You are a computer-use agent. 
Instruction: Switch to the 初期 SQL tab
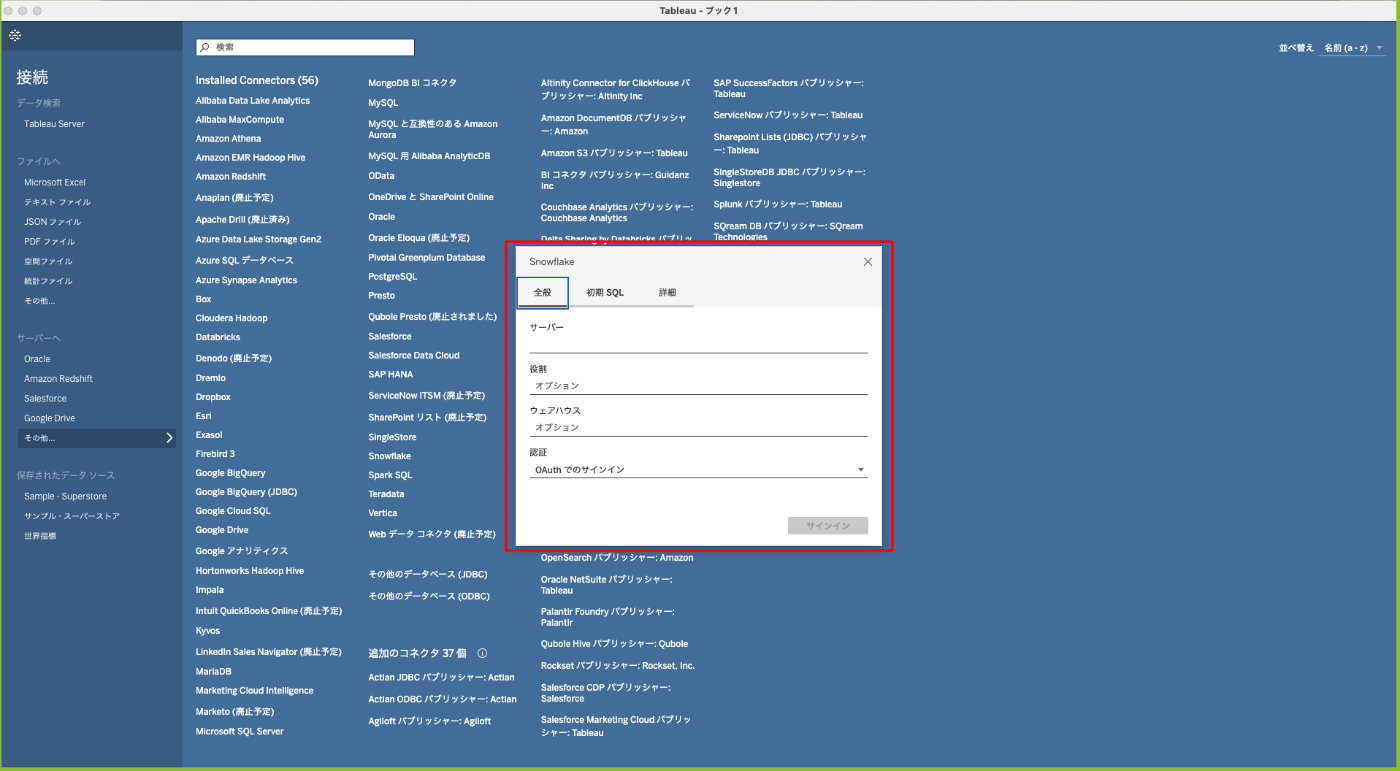pos(605,293)
